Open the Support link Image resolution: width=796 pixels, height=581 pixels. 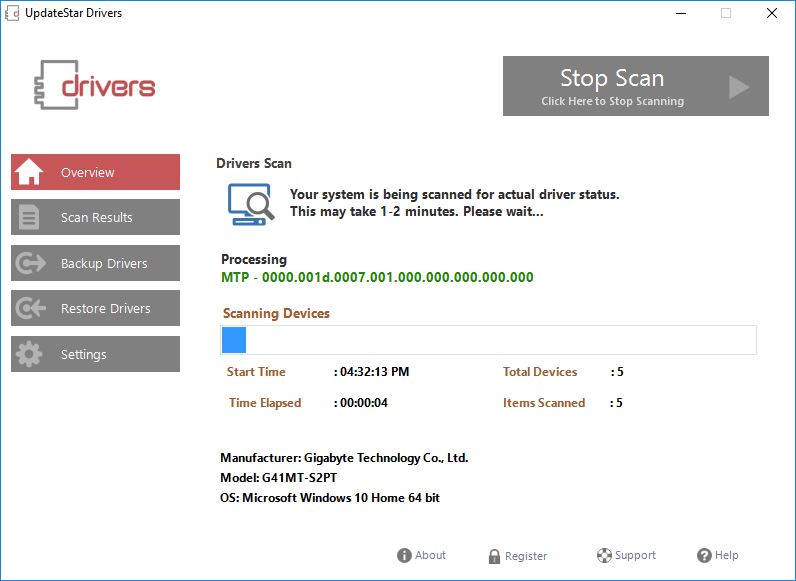click(x=635, y=555)
